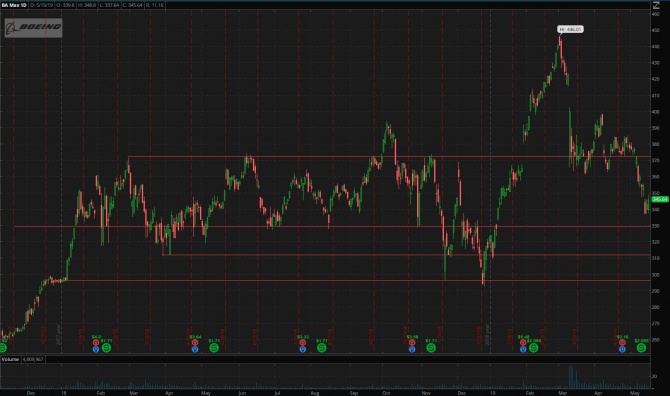The width and height of the screenshot is (670, 396).
Task: Select the horizontal line drawn near 372
Action: pos(389,157)
